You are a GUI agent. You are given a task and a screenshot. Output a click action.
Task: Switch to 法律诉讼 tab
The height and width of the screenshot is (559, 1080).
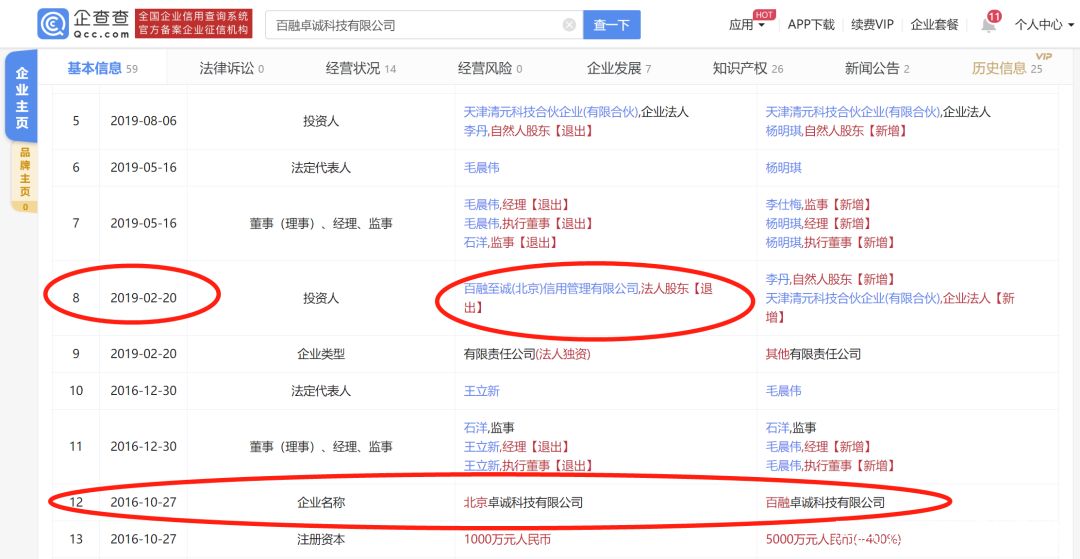click(x=231, y=68)
